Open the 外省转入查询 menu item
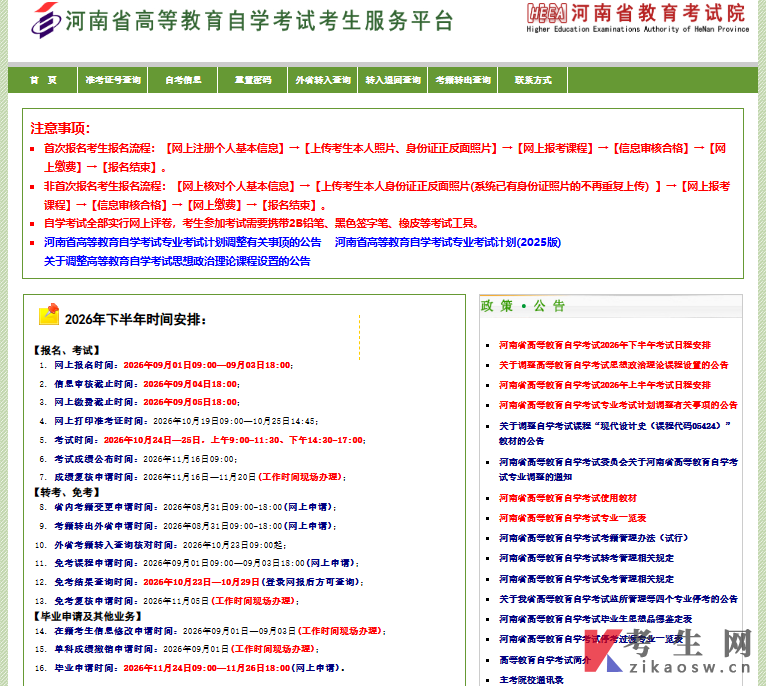The image size is (766, 686). pyautogui.click(x=322, y=80)
